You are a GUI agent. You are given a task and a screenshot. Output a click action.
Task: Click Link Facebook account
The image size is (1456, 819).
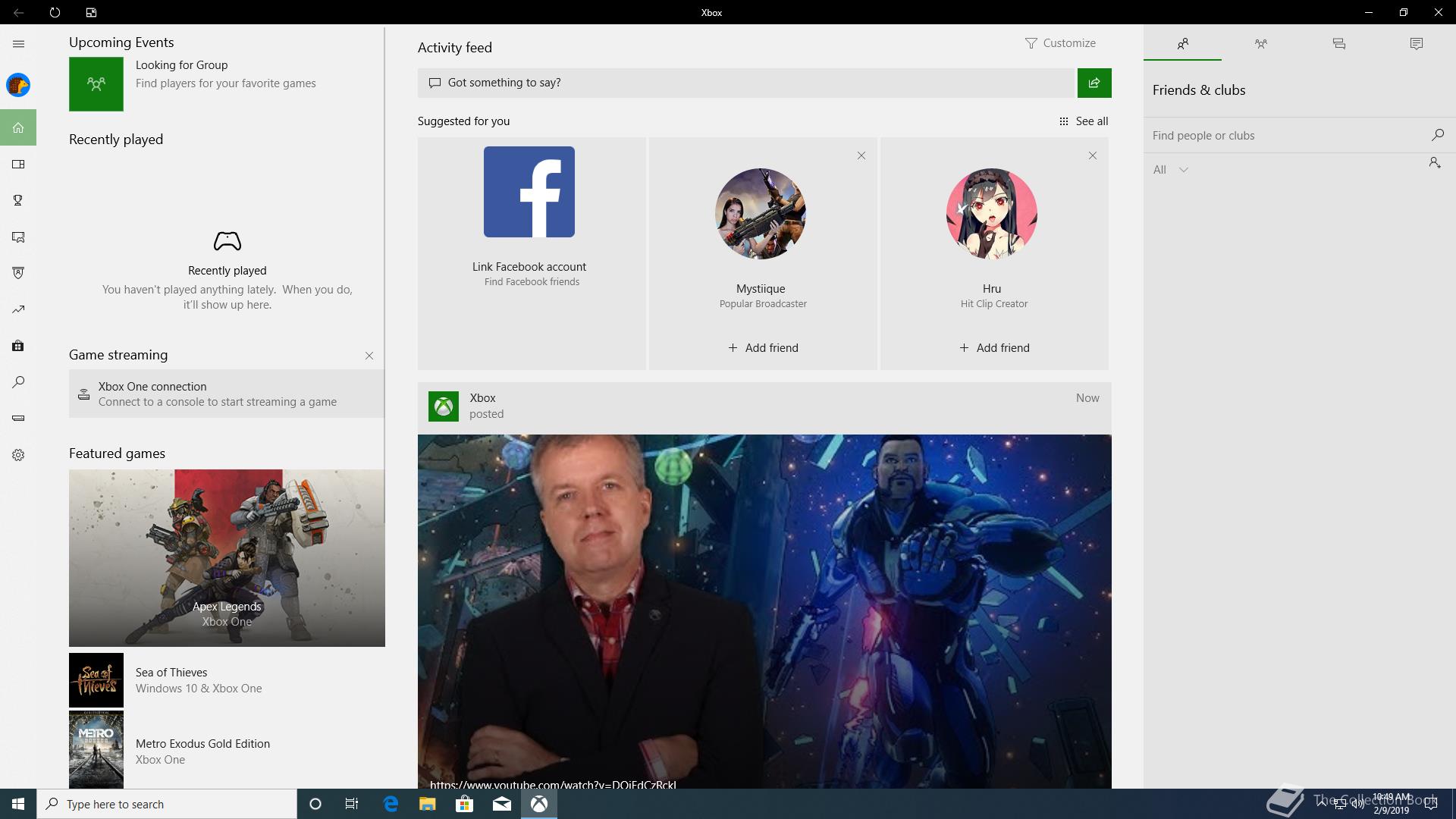pos(529,267)
